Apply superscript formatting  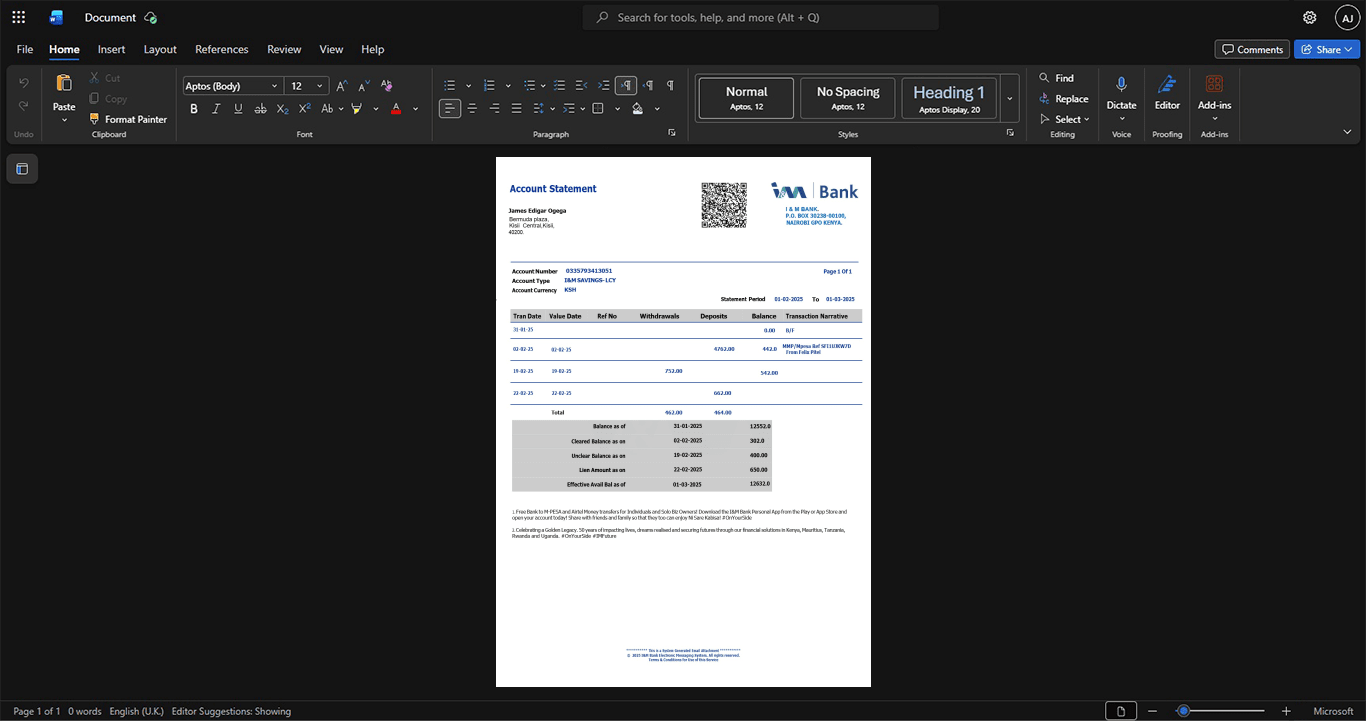click(305, 108)
